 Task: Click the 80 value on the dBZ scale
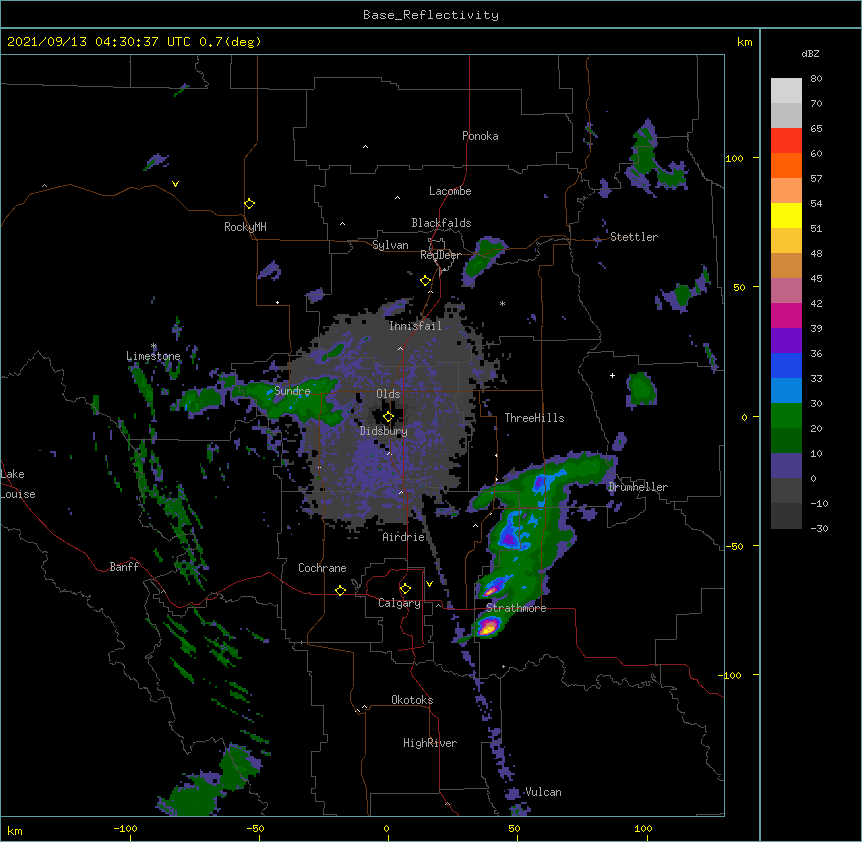(x=816, y=79)
